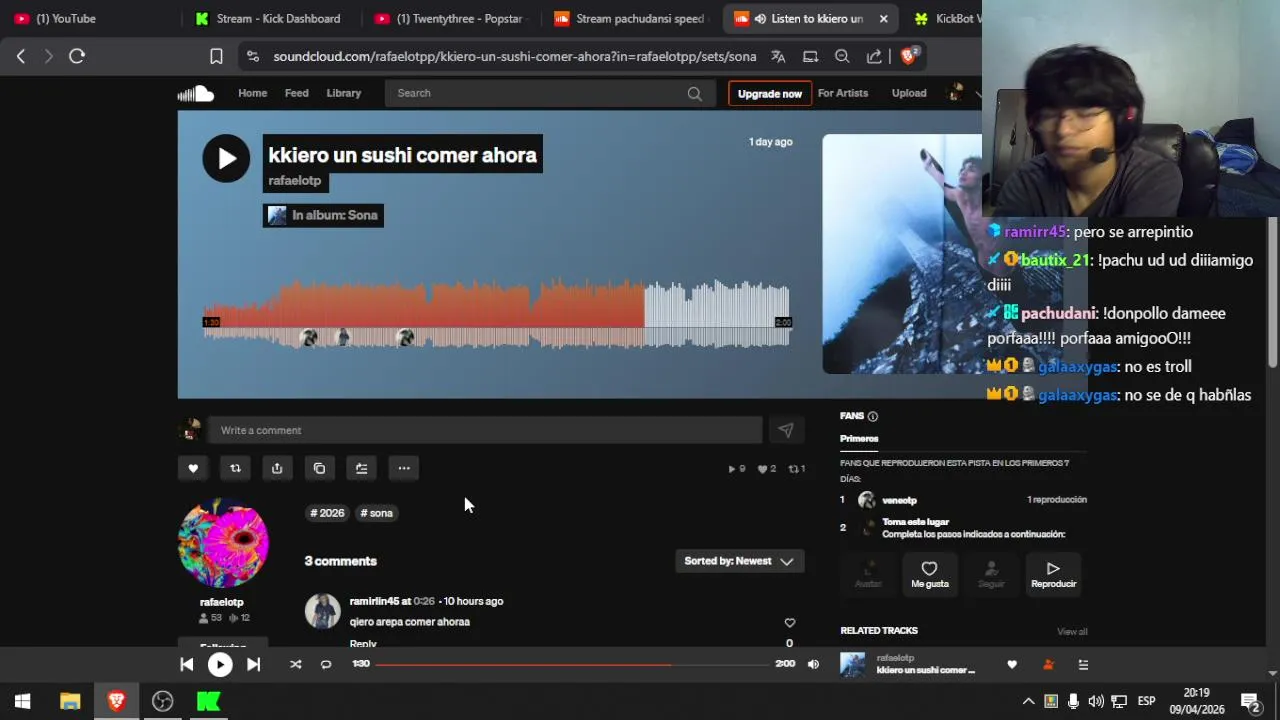The image size is (1280, 720).
Task: Select the # 2026 tag
Action: tap(327, 513)
